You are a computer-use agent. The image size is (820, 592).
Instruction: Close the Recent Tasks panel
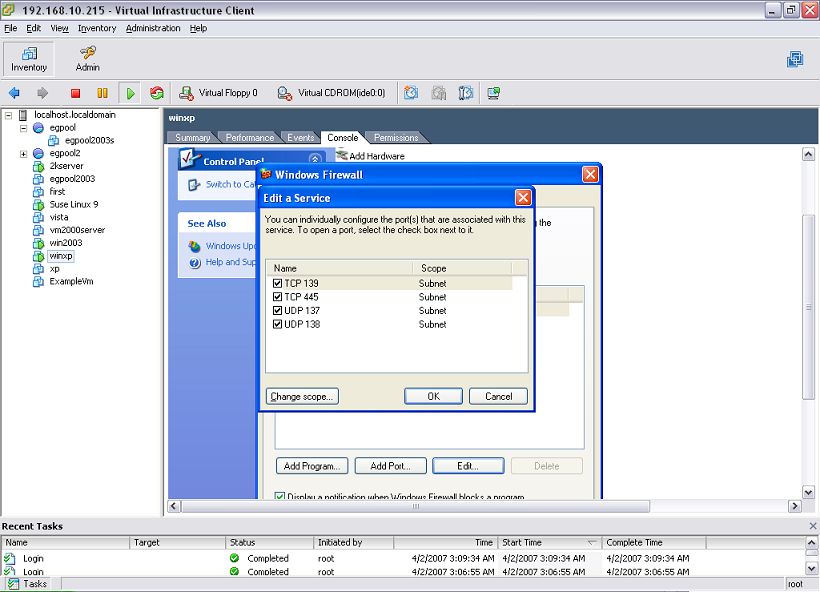click(813, 526)
